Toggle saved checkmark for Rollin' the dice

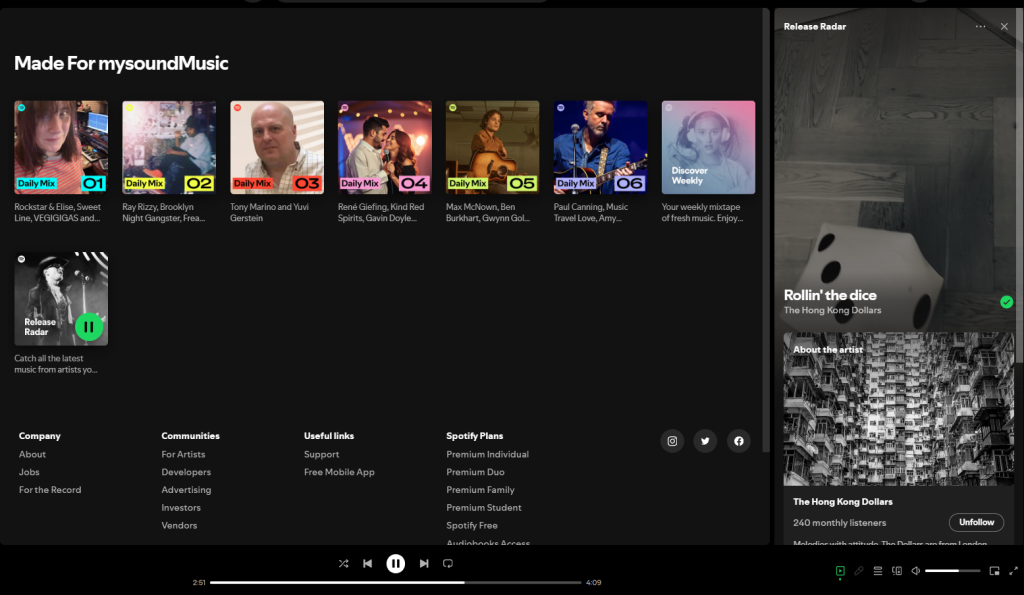pyautogui.click(x=1006, y=302)
